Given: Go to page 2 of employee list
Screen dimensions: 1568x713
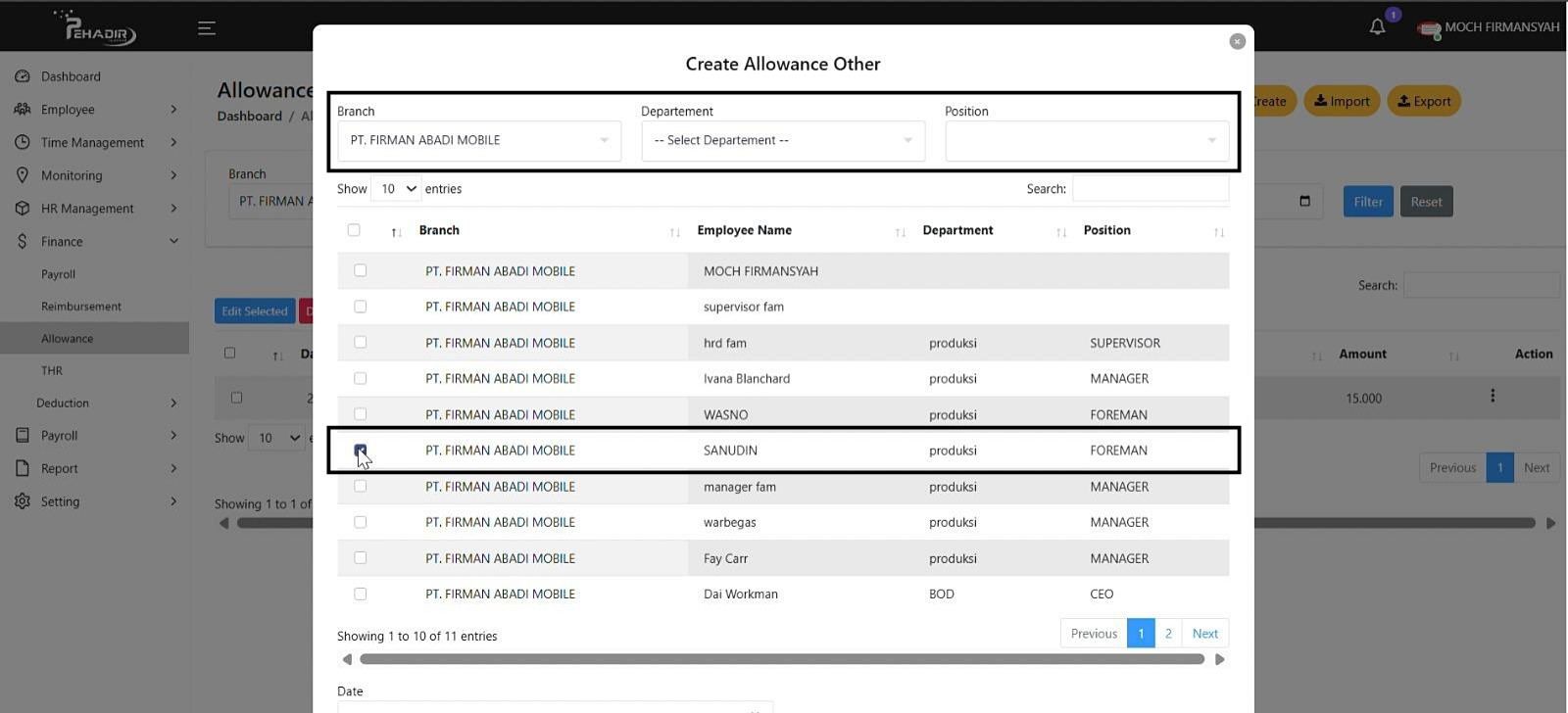Looking at the screenshot, I should [x=1167, y=634].
